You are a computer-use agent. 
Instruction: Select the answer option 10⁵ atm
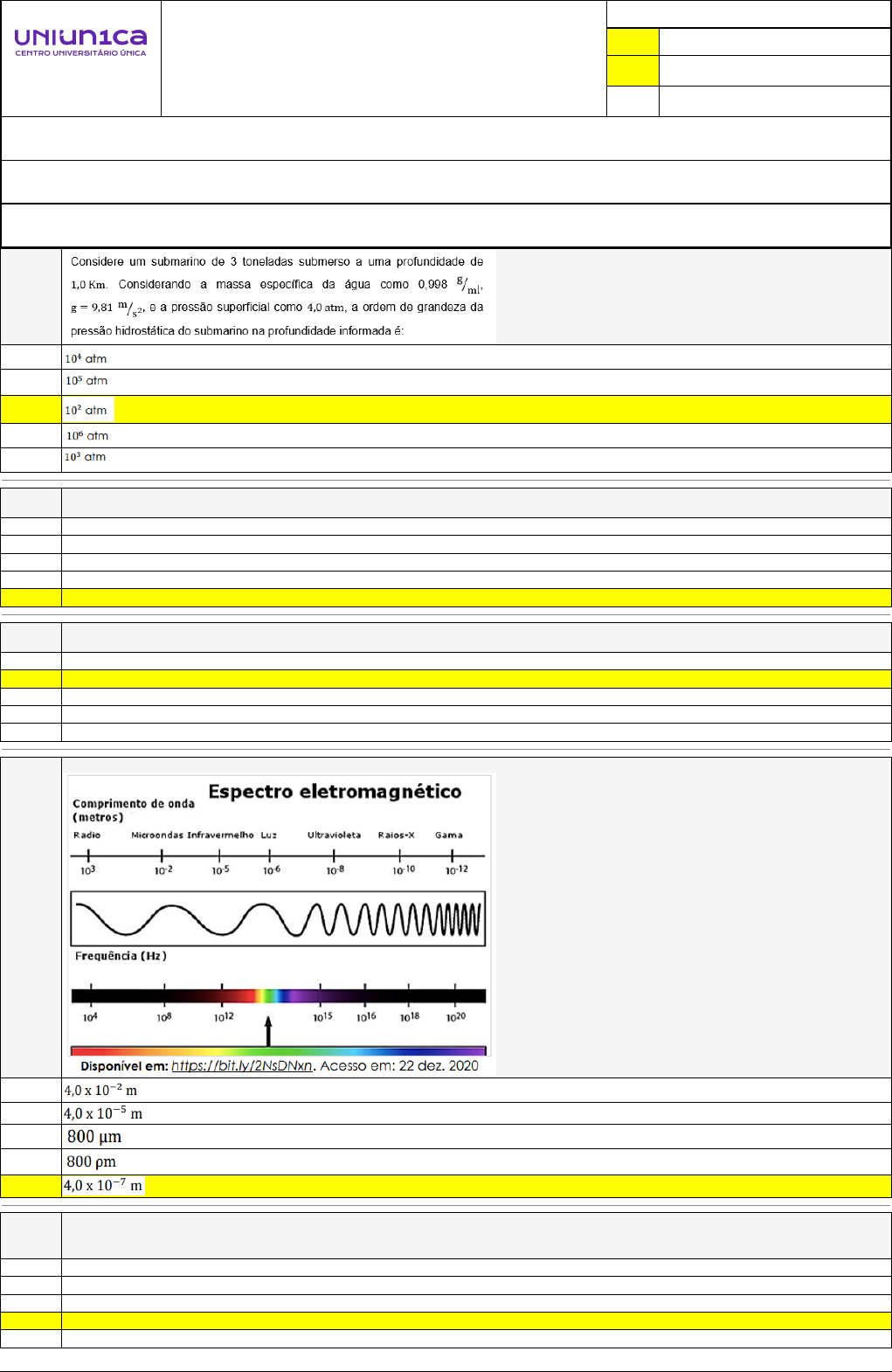[86, 381]
